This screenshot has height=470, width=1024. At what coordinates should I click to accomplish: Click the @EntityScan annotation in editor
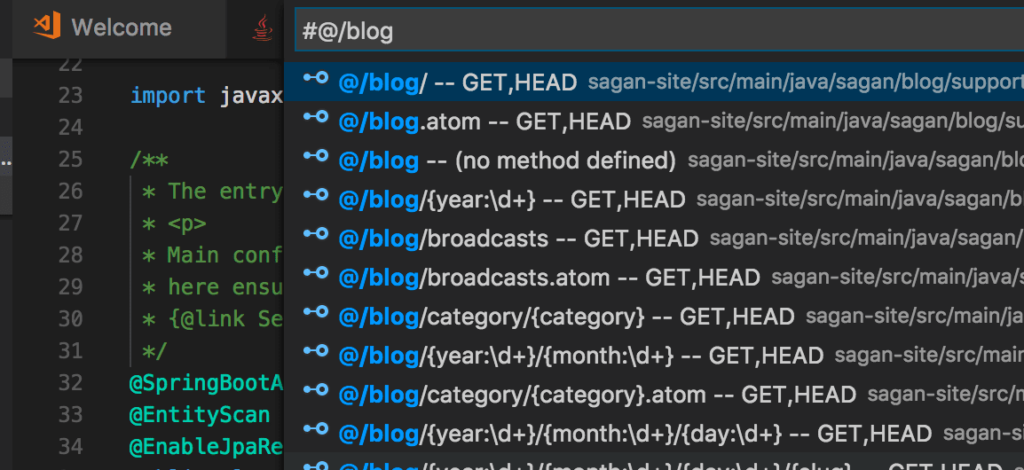pos(200,412)
